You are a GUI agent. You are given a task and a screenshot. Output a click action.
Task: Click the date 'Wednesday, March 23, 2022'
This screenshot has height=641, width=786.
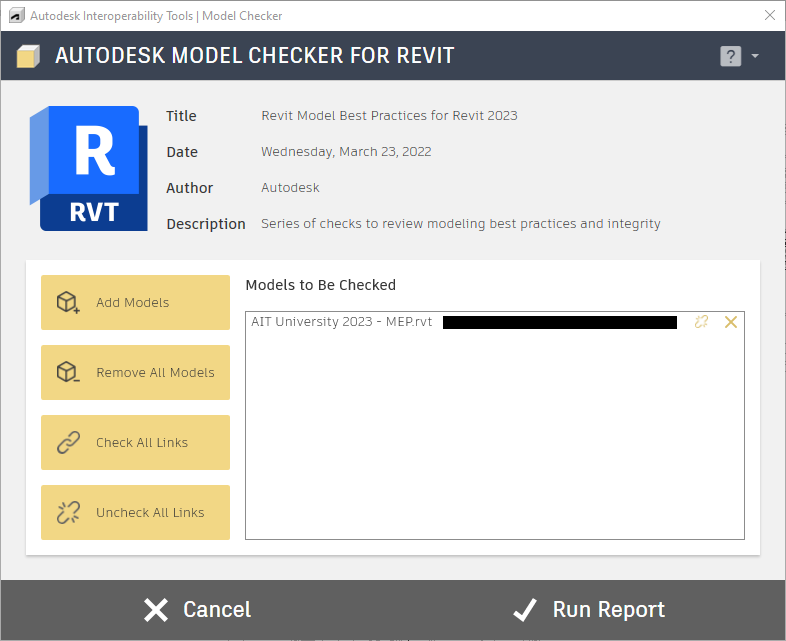(x=346, y=151)
